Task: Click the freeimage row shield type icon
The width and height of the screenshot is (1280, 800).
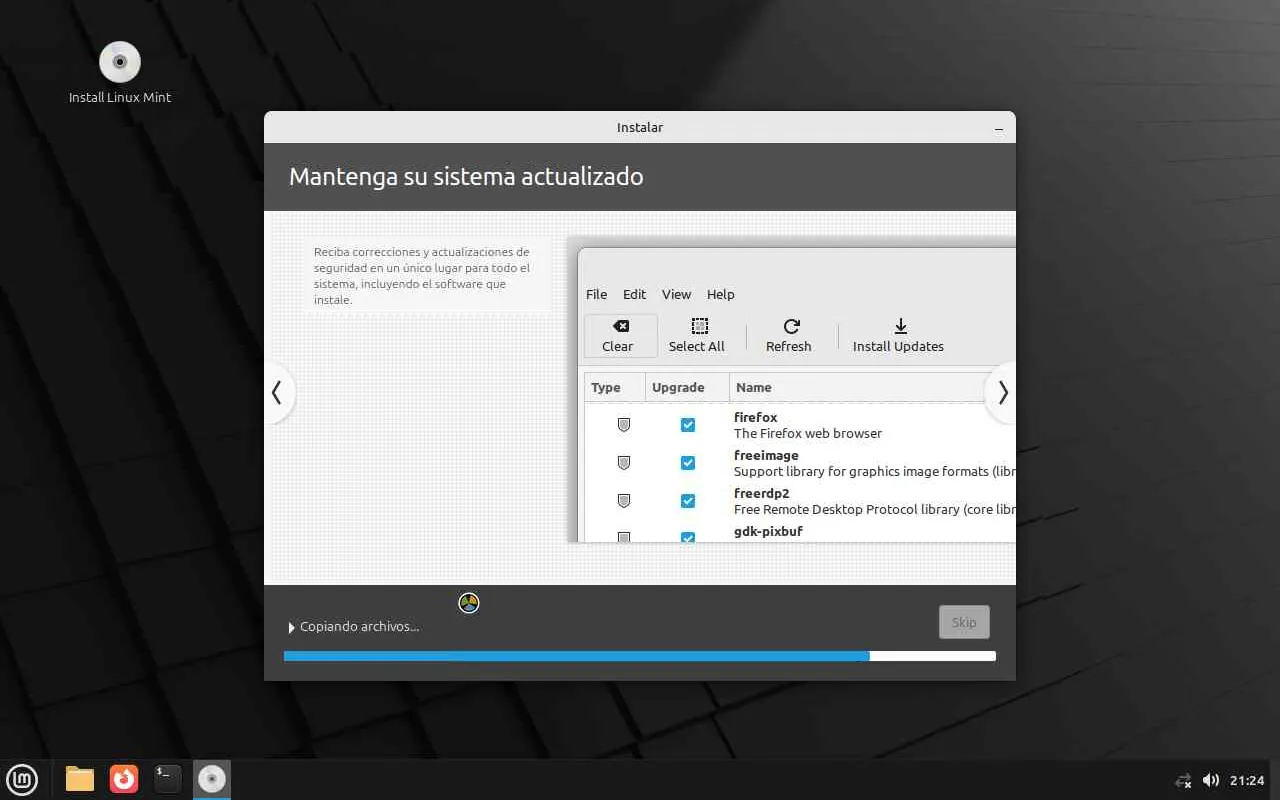Action: tap(624, 463)
